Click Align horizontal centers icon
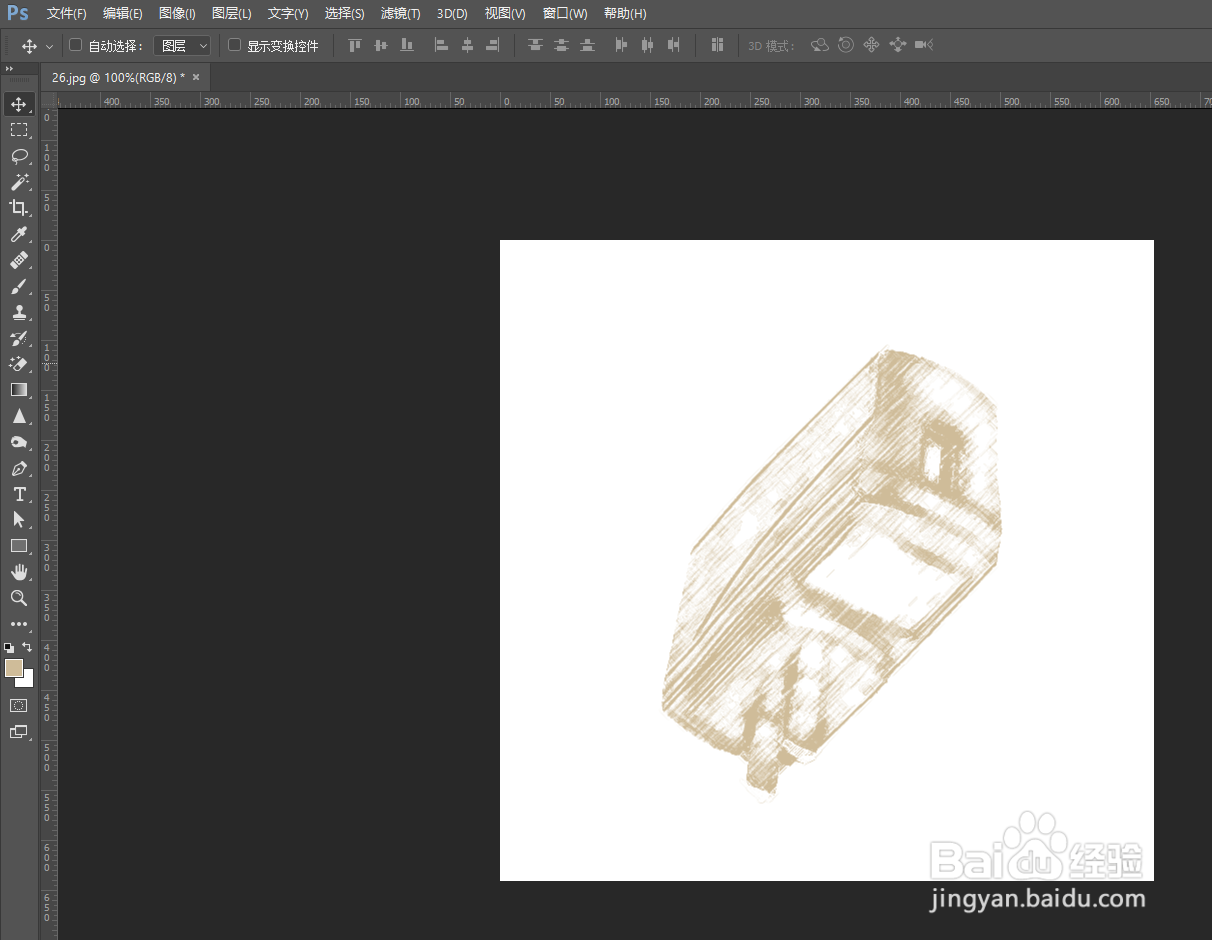The width and height of the screenshot is (1212, 940). pos(467,45)
